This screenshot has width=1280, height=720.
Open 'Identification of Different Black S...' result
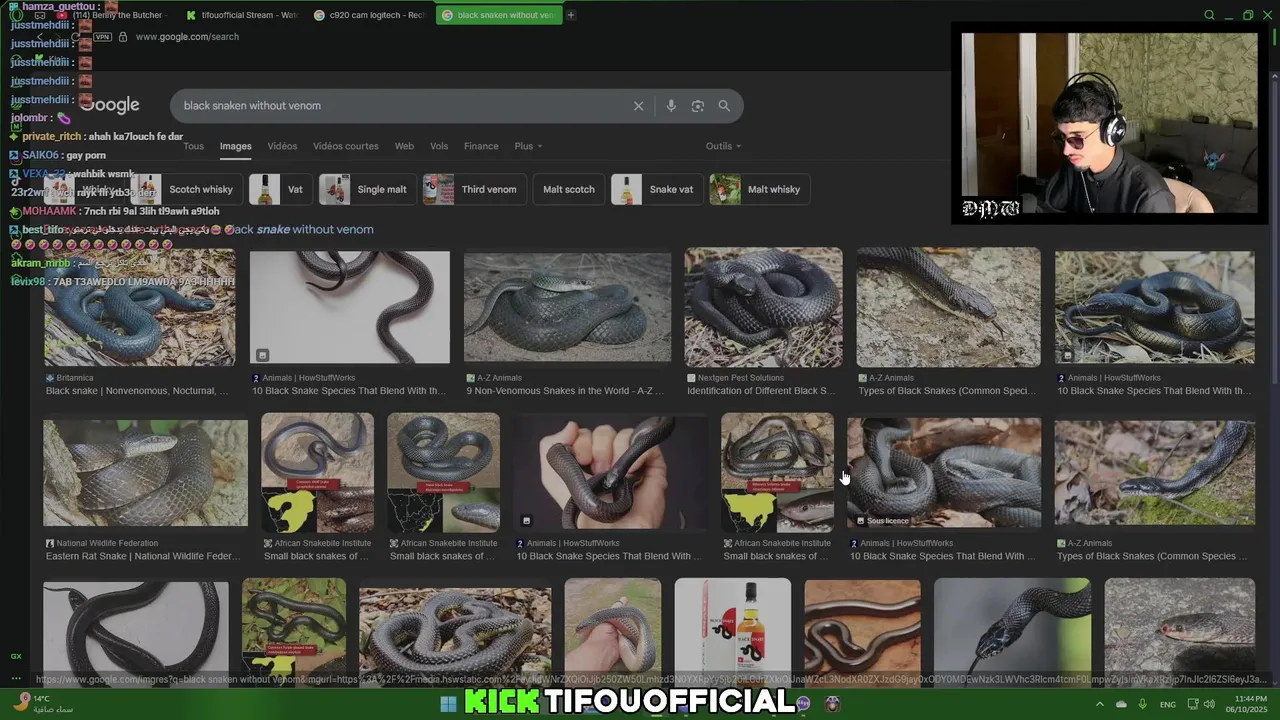pyautogui.click(x=761, y=391)
